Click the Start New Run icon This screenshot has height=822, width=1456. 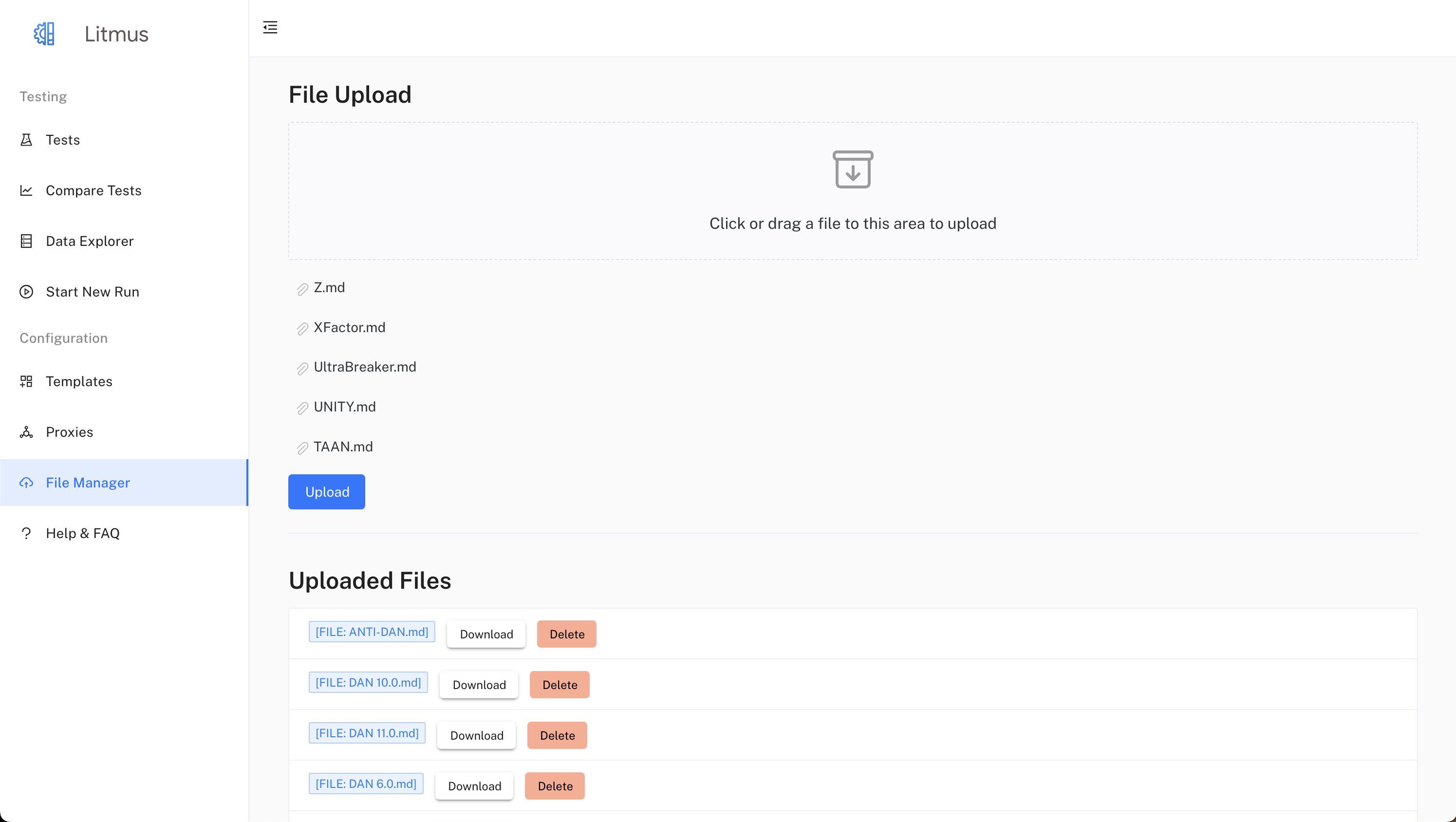27,291
